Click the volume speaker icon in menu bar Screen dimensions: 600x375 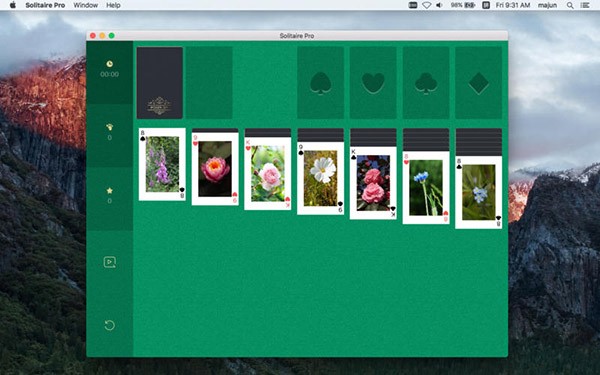point(439,5)
